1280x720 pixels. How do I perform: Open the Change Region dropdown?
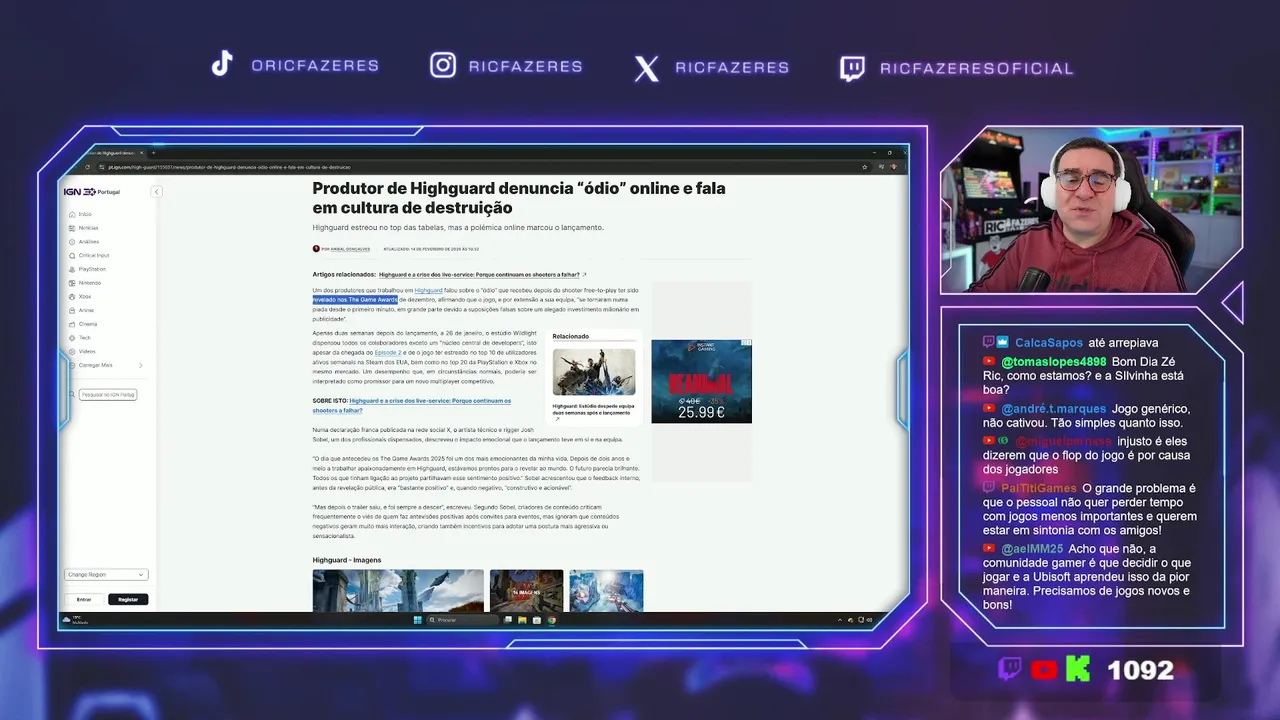coord(106,575)
